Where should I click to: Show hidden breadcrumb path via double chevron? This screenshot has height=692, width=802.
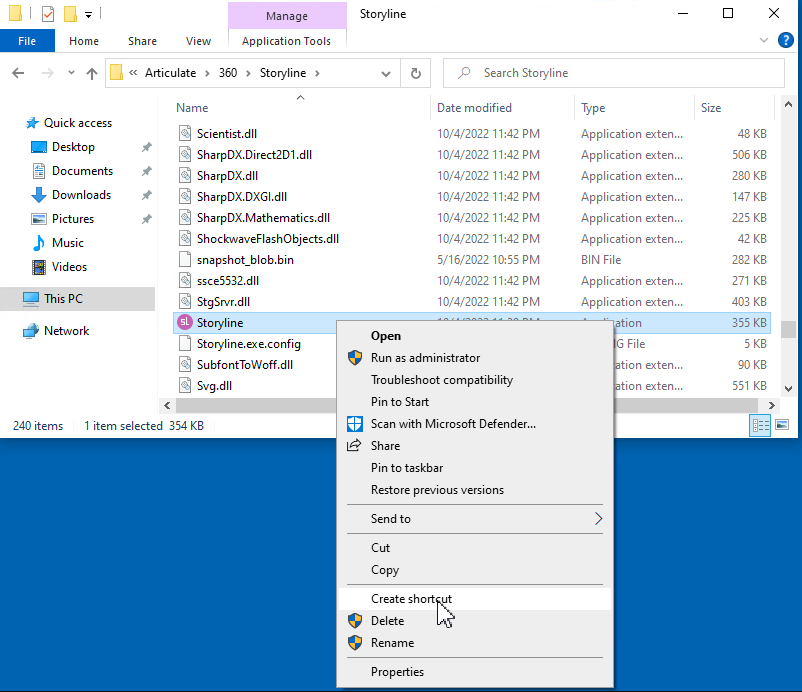[133, 73]
